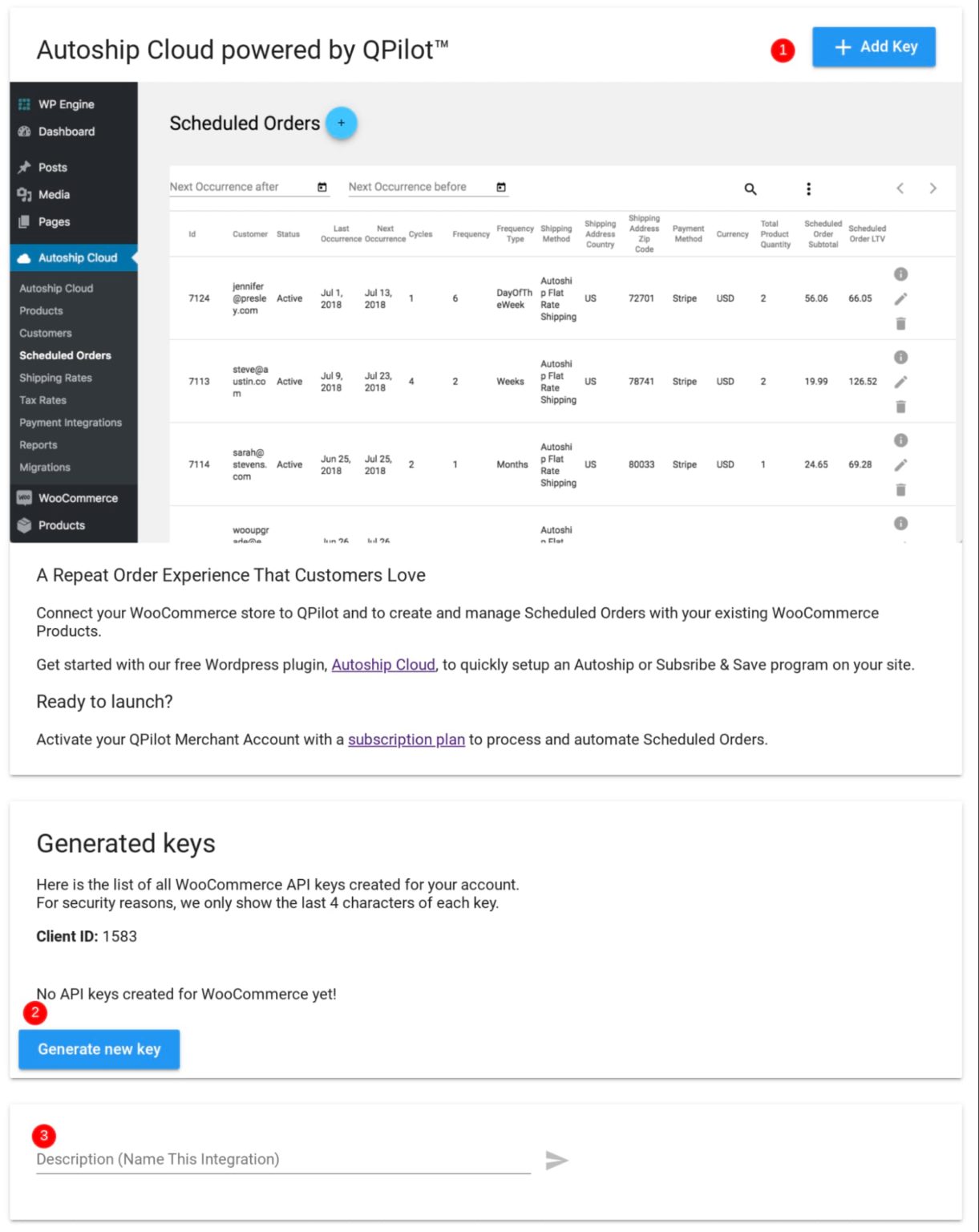The width and height of the screenshot is (979, 1232).
Task: Open the three-dot more options menu
Action: 808,188
